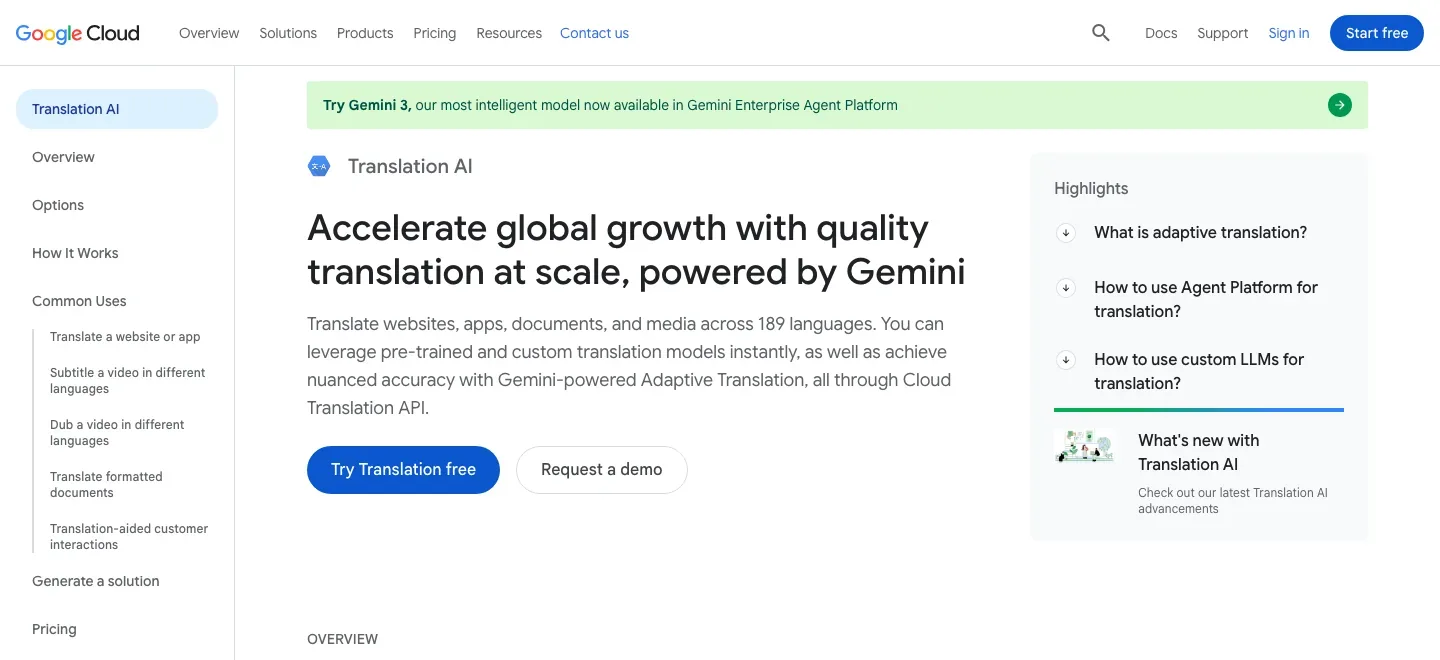Open 'Dub a video in different languages'
The width and height of the screenshot is (1440, 660).
coord(117,433)
